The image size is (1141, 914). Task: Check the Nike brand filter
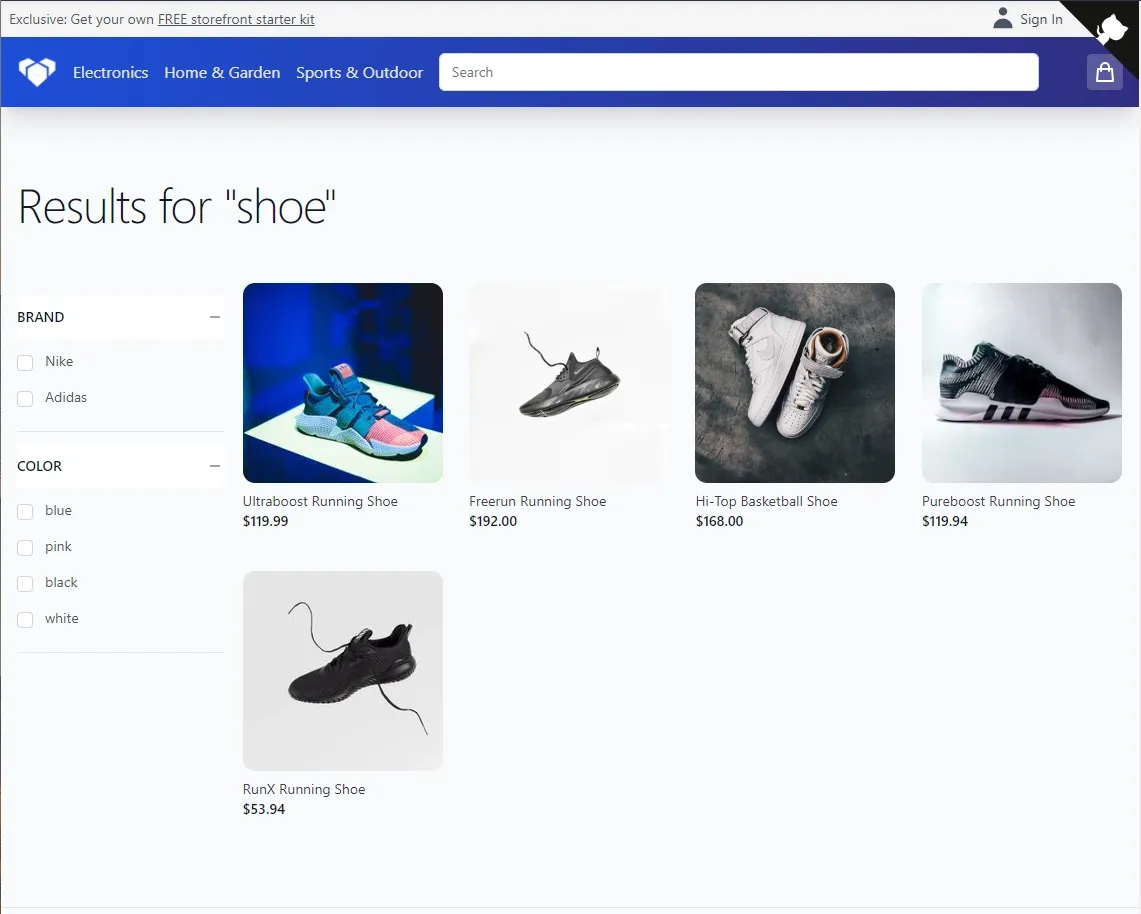(25, 362)
